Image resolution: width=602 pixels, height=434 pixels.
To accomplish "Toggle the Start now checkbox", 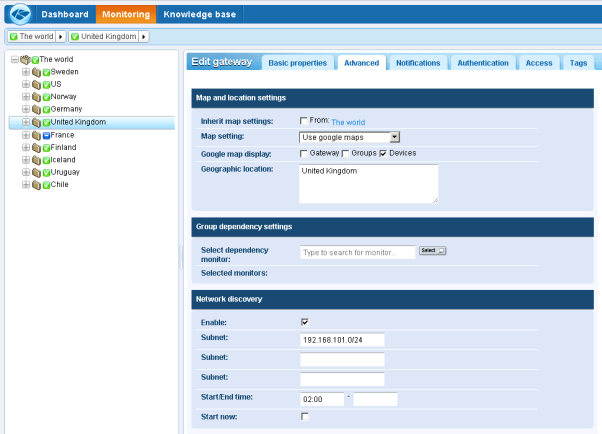I will [304, 416].
